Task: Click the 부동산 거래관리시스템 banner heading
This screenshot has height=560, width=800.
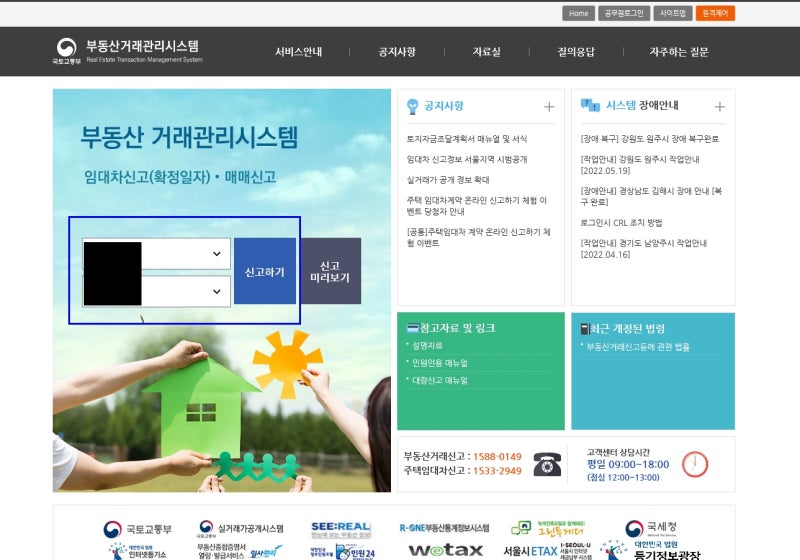Action: point(189,137)
